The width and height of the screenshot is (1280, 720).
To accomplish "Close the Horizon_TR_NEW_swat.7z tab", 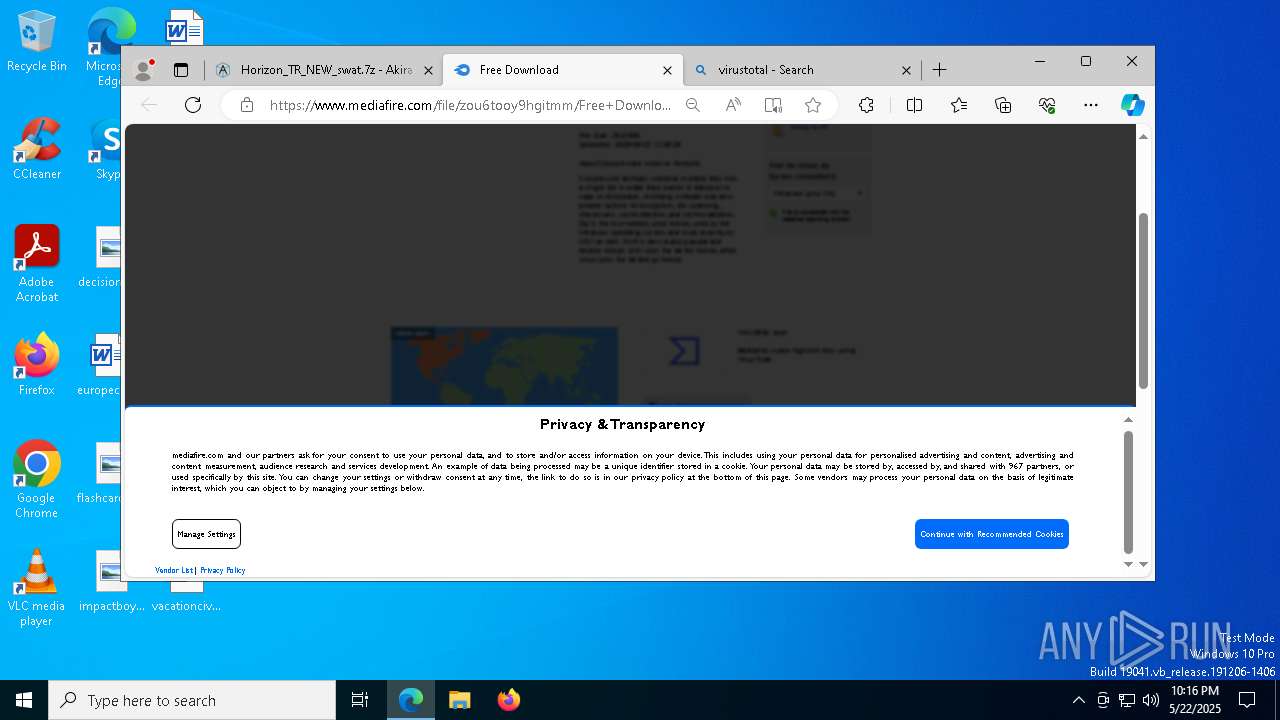I will click(x=428, y=70).
